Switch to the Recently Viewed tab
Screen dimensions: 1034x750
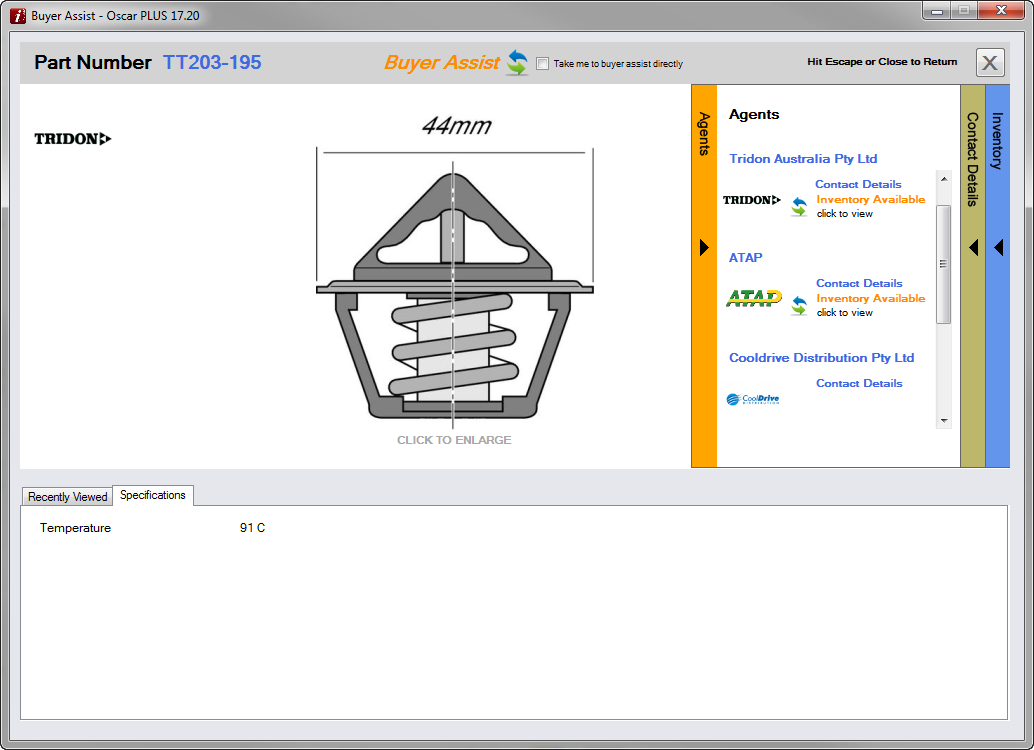(x=68, y=496)
